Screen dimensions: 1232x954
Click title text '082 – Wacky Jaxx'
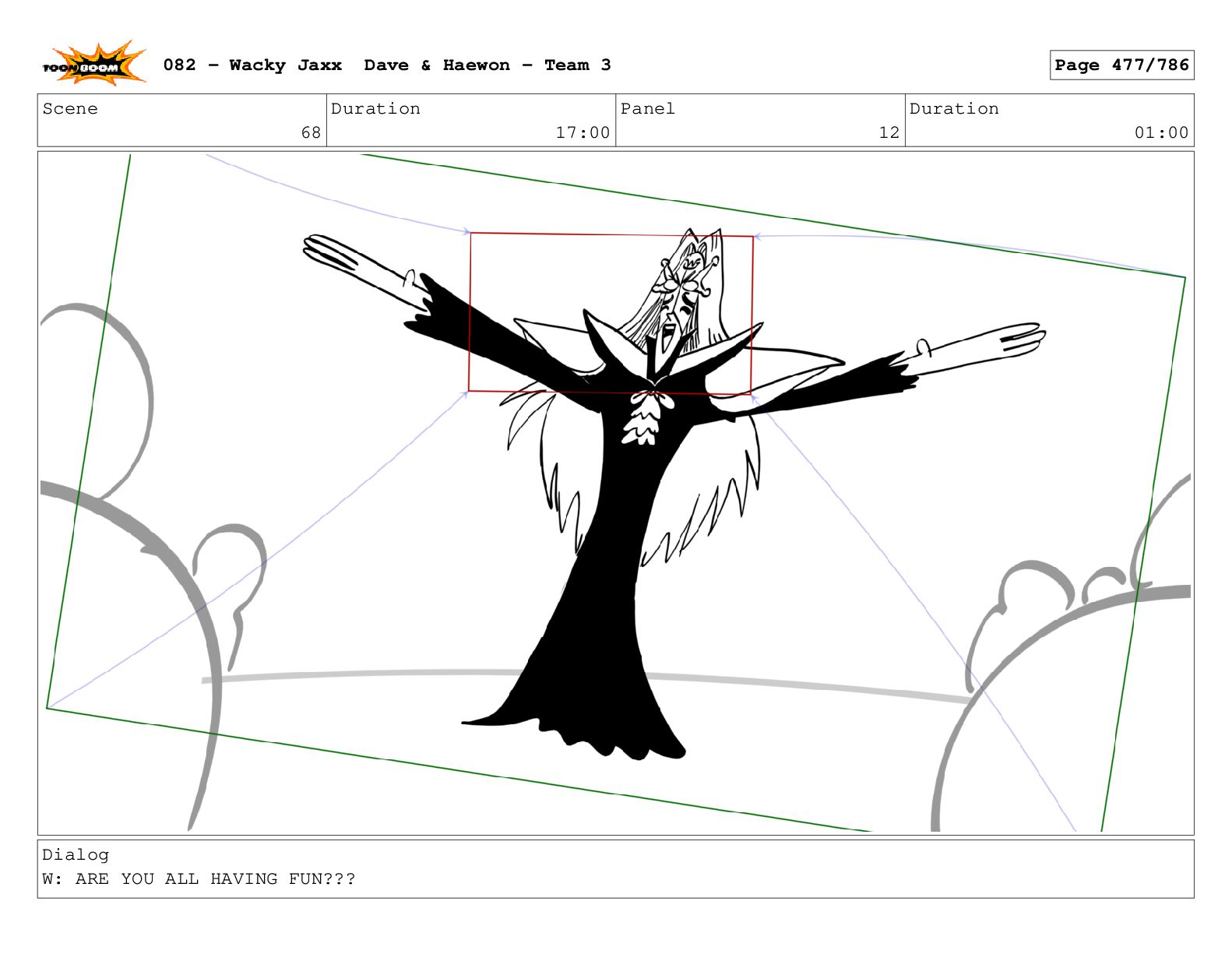coord(252,65)
